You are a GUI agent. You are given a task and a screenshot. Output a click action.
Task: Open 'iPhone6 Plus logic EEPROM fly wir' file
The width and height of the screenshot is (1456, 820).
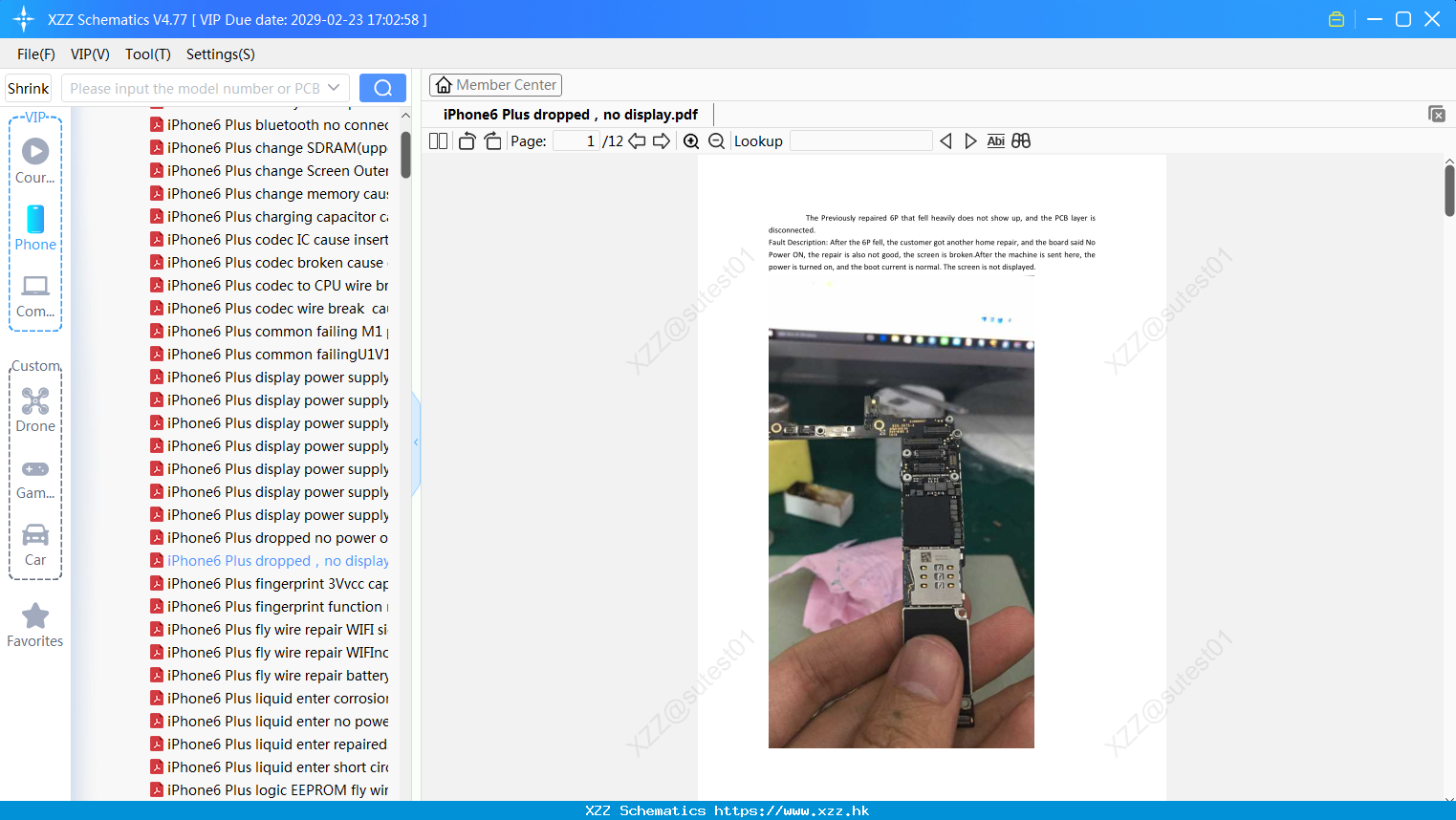point(270,790)
